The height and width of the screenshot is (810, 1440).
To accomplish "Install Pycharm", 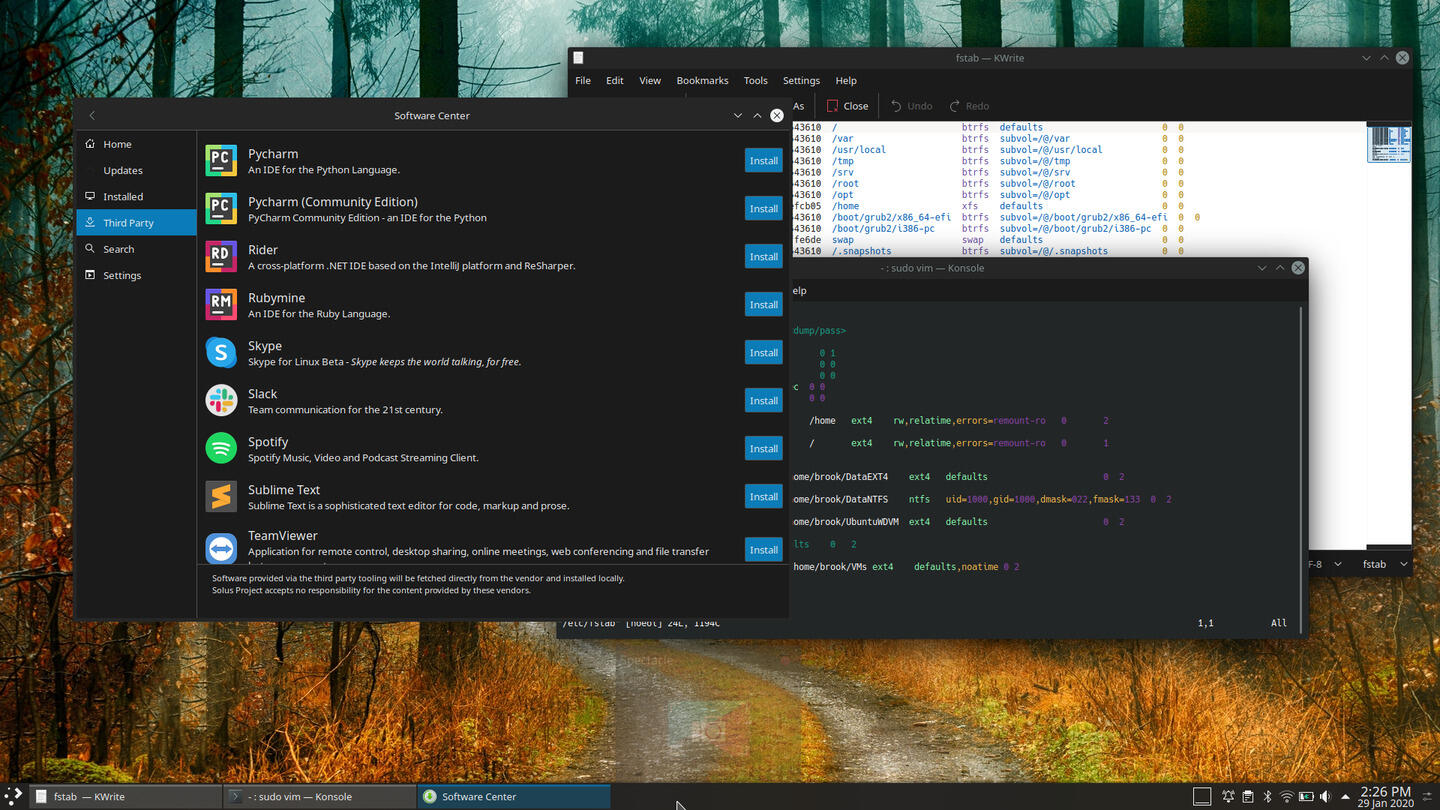I will (x=763, y=160).
